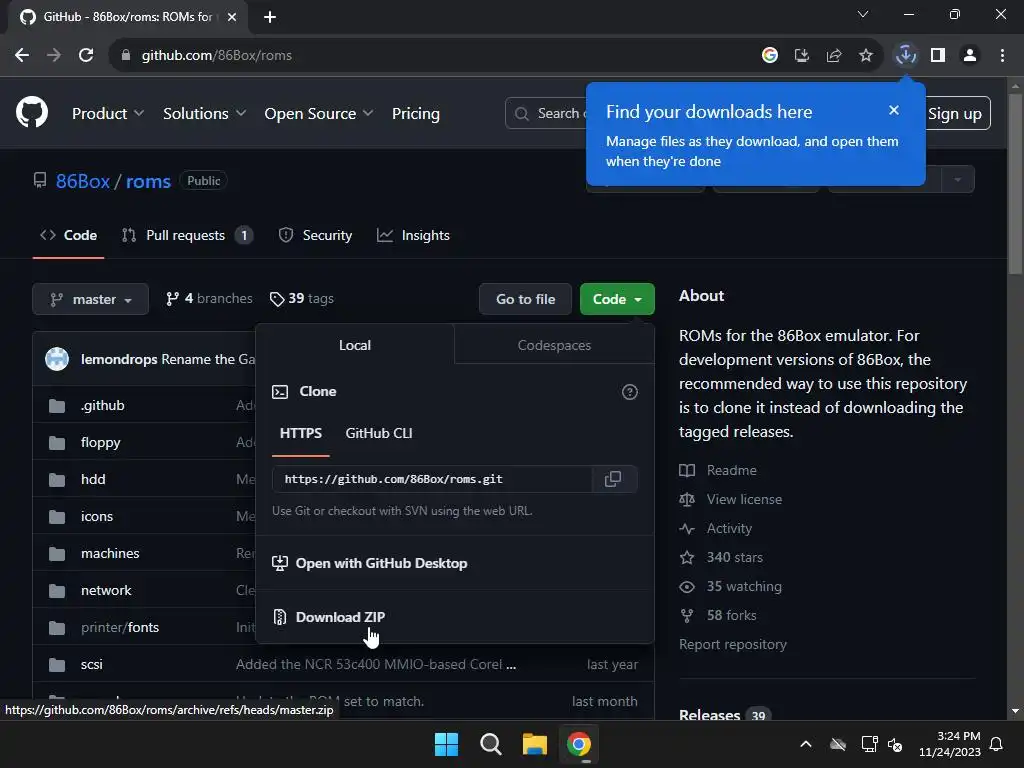
Task: Open File Explorer from taskbar
Action: 535,744
